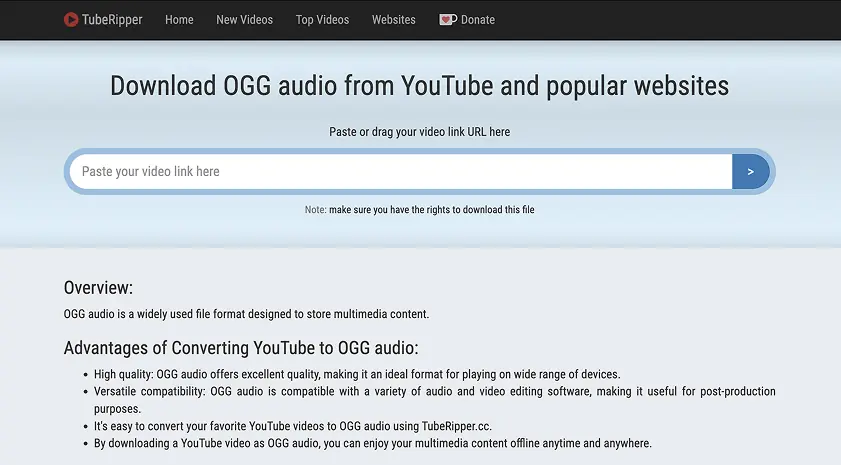Click the 'Versatile compatibility' bullet point
Screen dimensions: 841x465
(x=430, y=391)
